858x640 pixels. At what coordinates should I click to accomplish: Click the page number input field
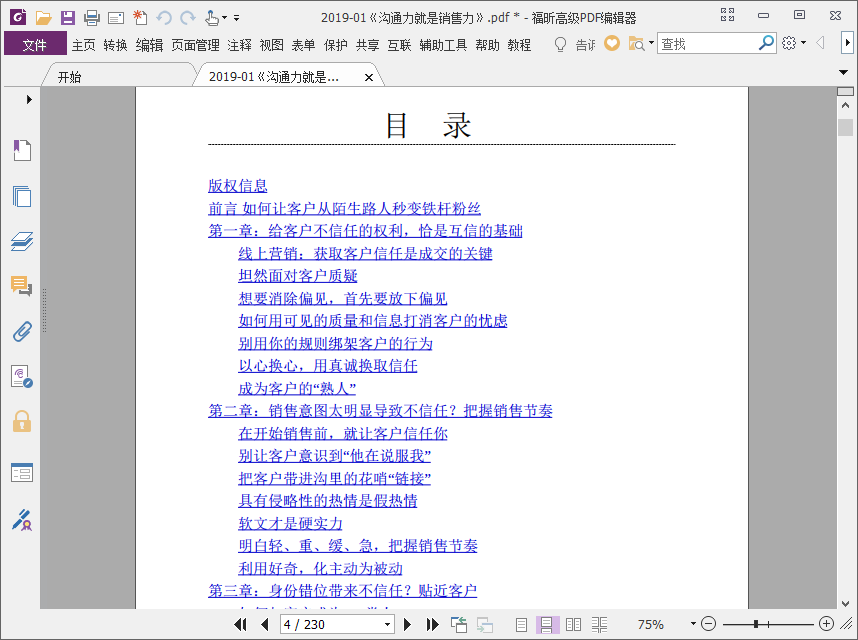(332, 624)
